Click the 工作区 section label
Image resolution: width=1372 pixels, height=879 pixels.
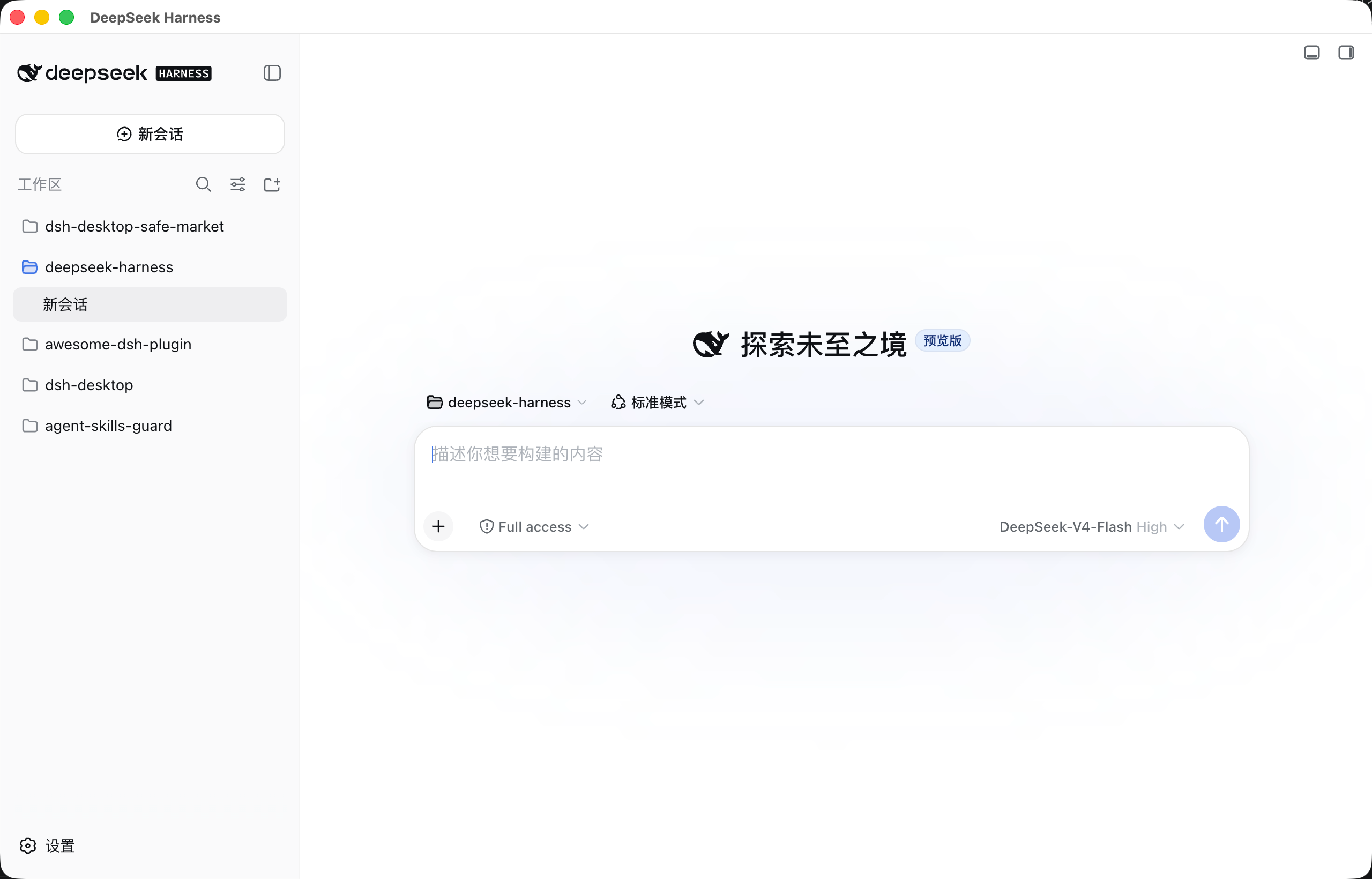(x=39, y=184)
